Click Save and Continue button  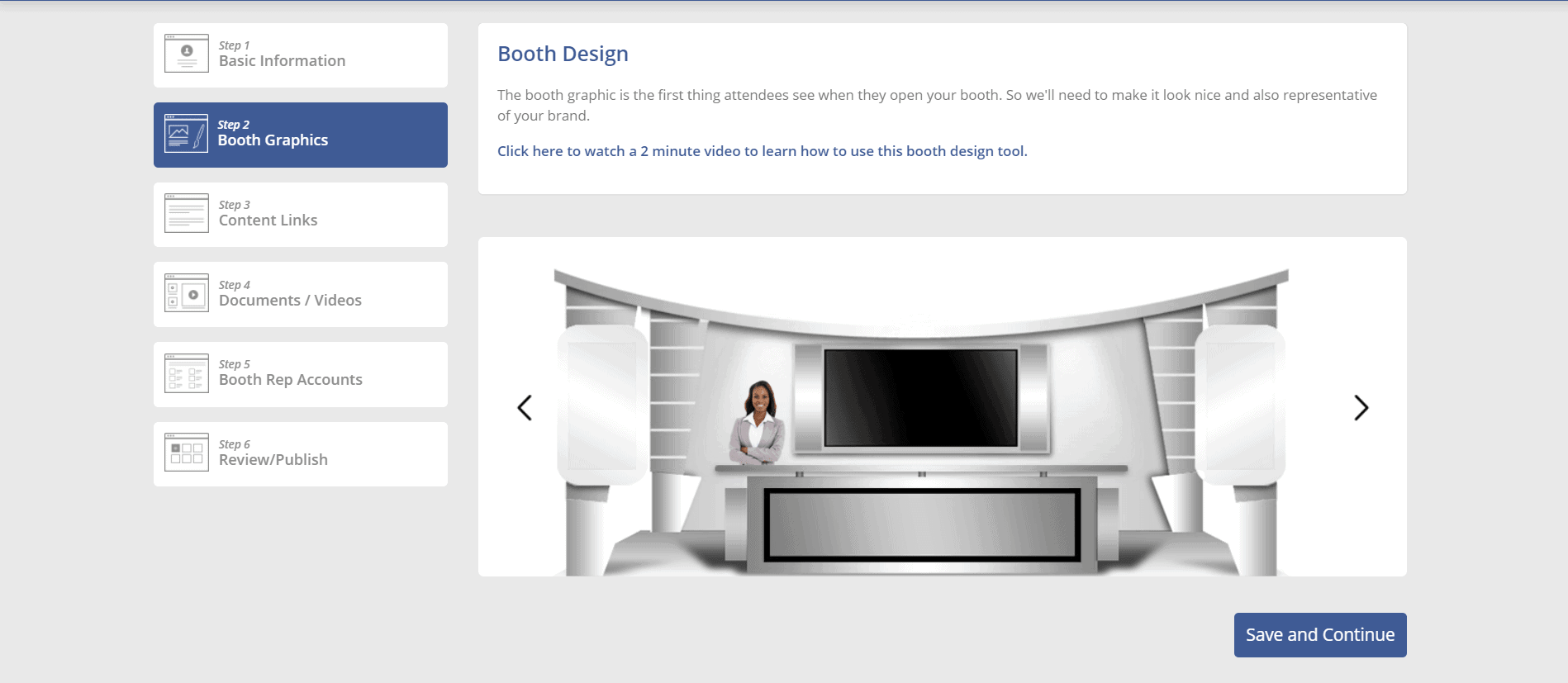click(1320, 635)
